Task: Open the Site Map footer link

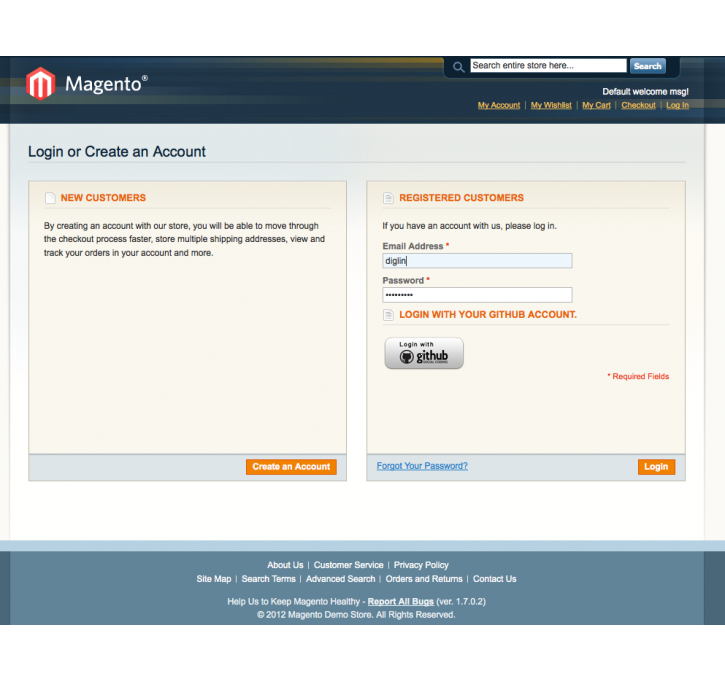Action: pyautogui.click(x=214, y=579)
